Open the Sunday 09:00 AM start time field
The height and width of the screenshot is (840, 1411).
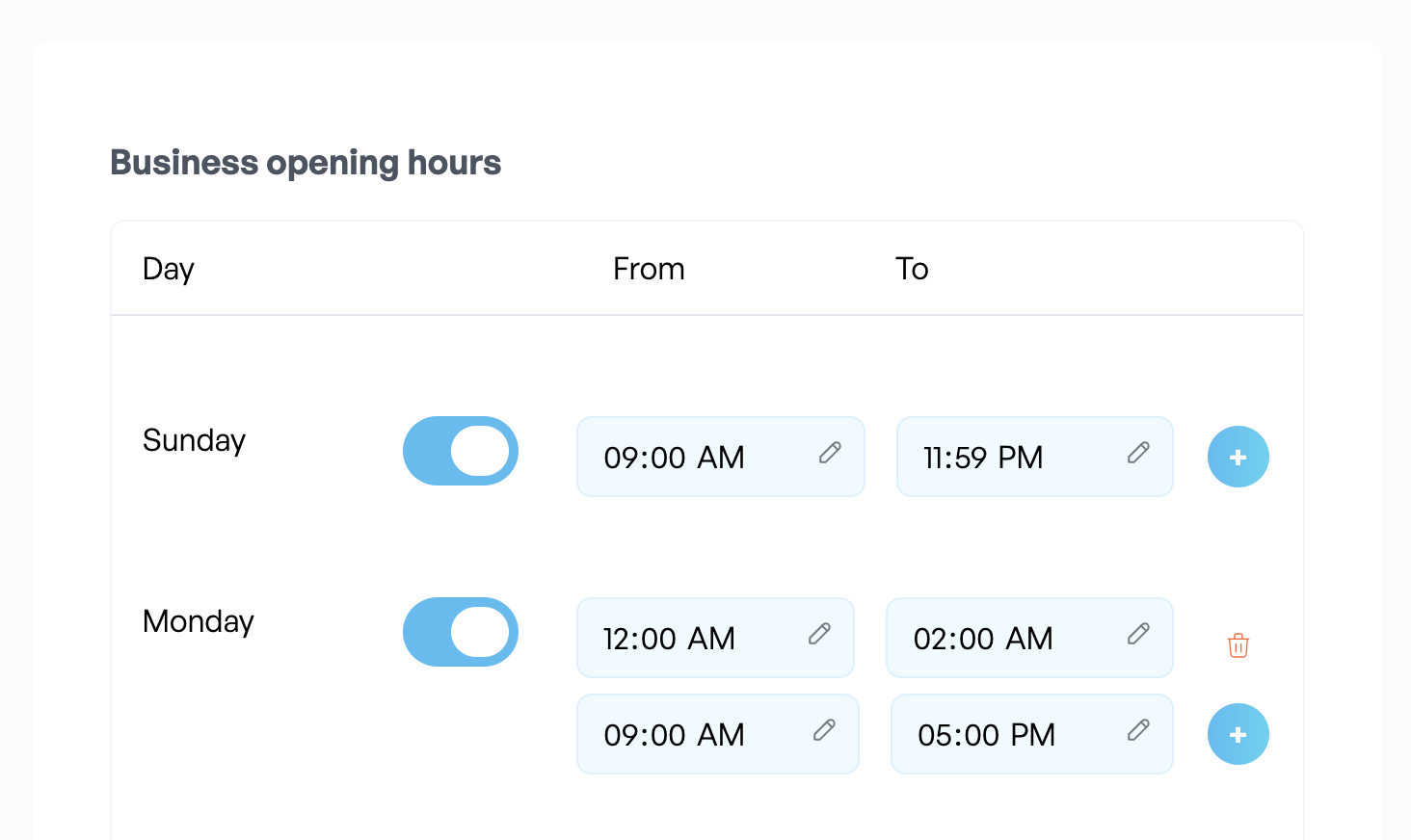721,457
